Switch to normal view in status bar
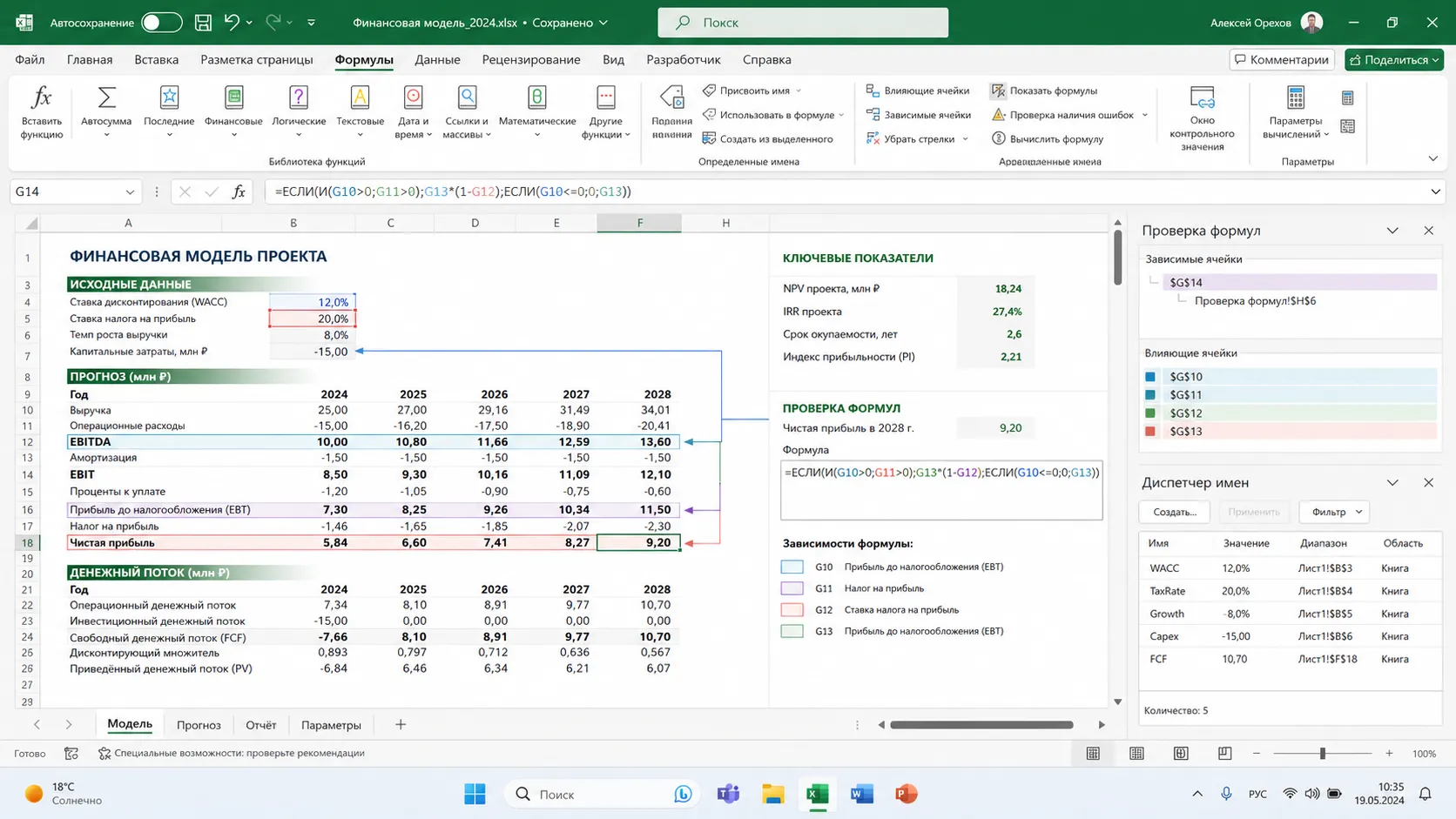The height and width of the screenshot is (819, 1456). point(1093,754)
